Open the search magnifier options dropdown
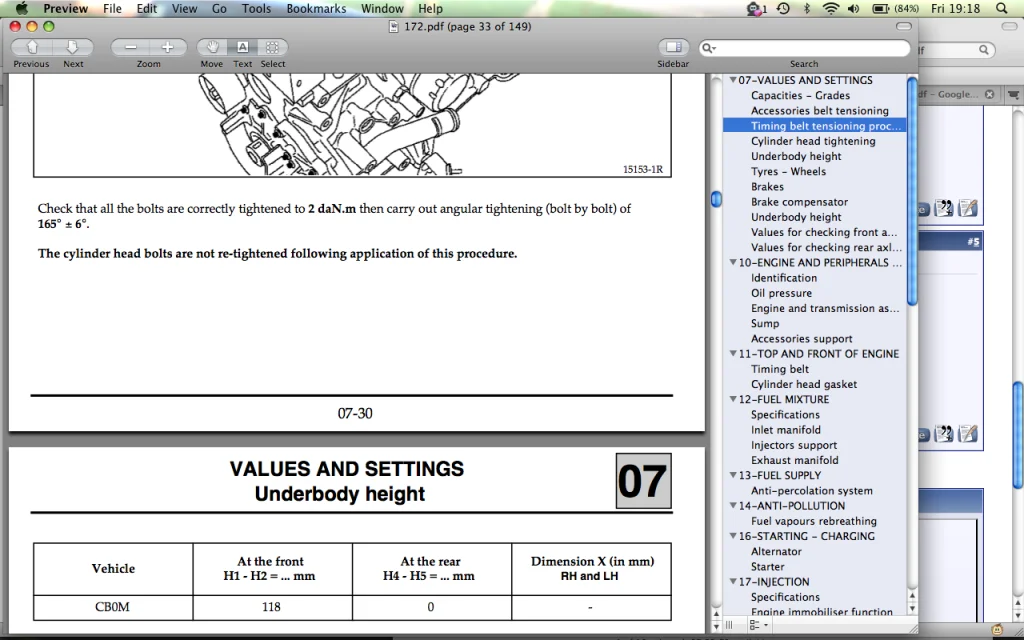Viewport: 1024px width, 640px height. pos(709,48)
